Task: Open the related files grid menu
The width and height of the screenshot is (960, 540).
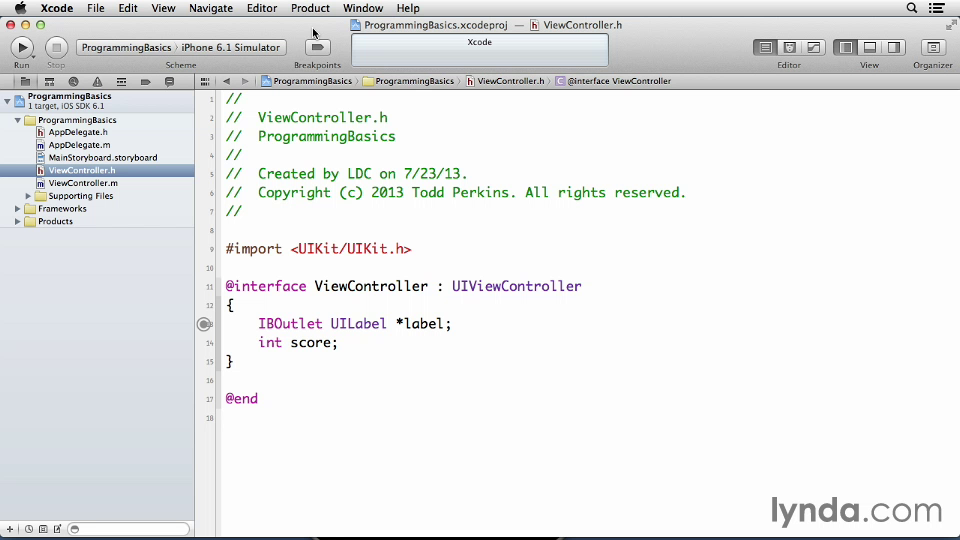Action: (205, 81)
